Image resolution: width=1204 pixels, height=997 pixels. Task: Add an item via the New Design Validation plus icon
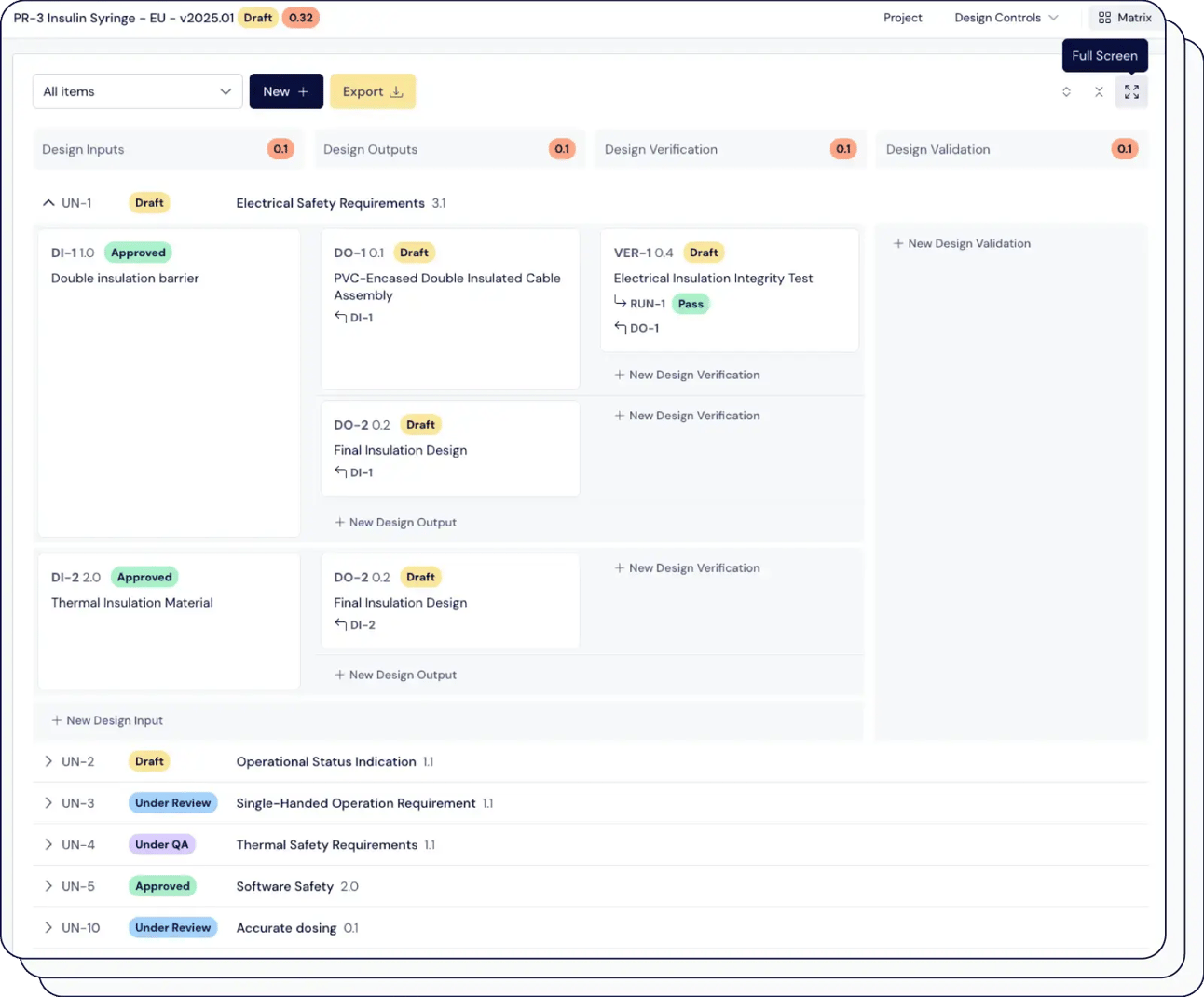(x=896, y=243)
